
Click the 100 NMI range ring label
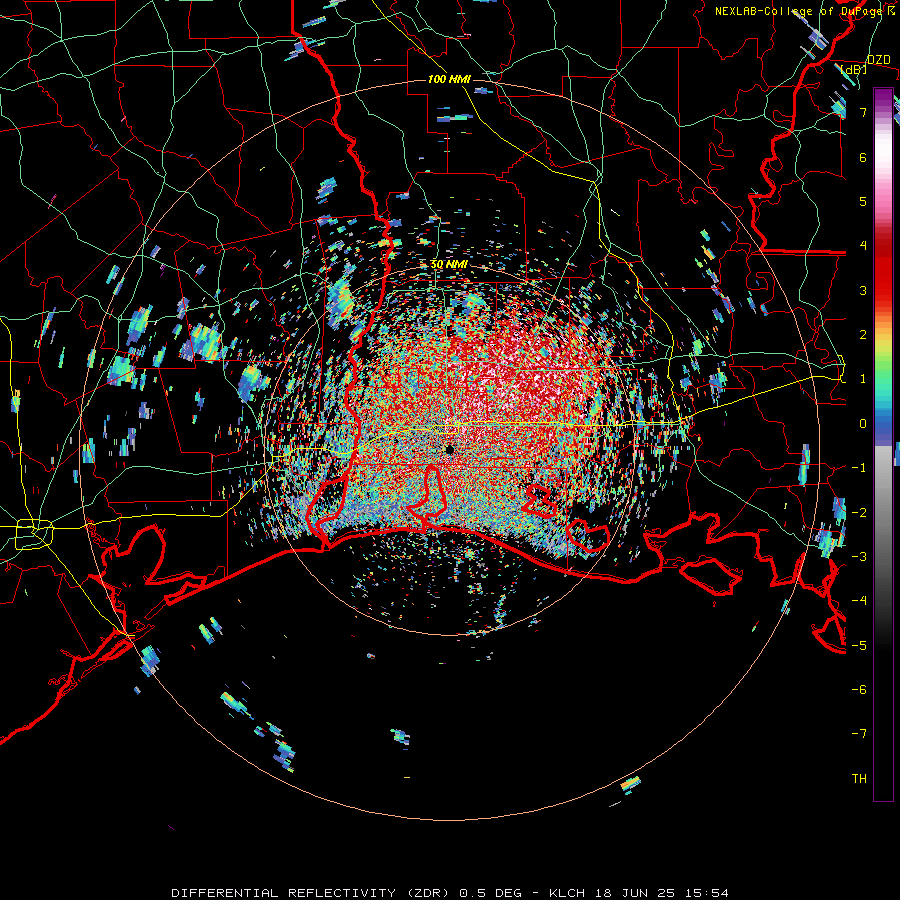pos(449,79)
